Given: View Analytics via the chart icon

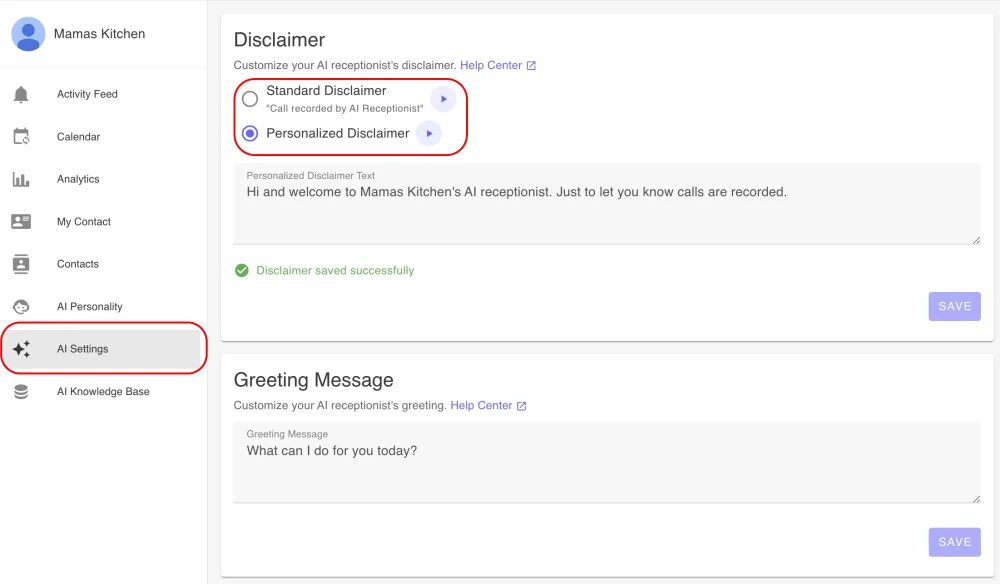Looking at the screenshot, I should pyautogui.click(x=20, y=178).
